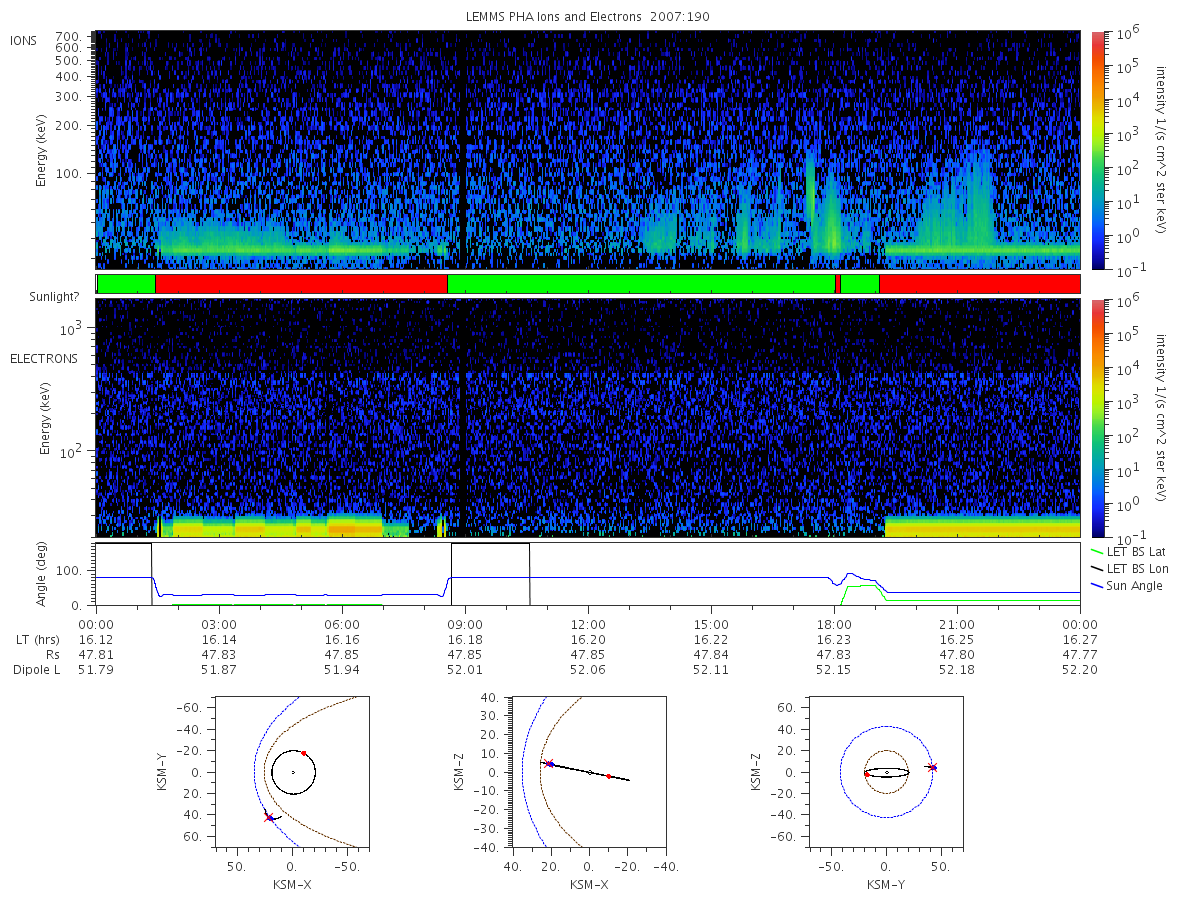The width and height of the screenshot is (1200, 900).
Task: Click the 03:00 time tick label
Action: pos(219,623)
